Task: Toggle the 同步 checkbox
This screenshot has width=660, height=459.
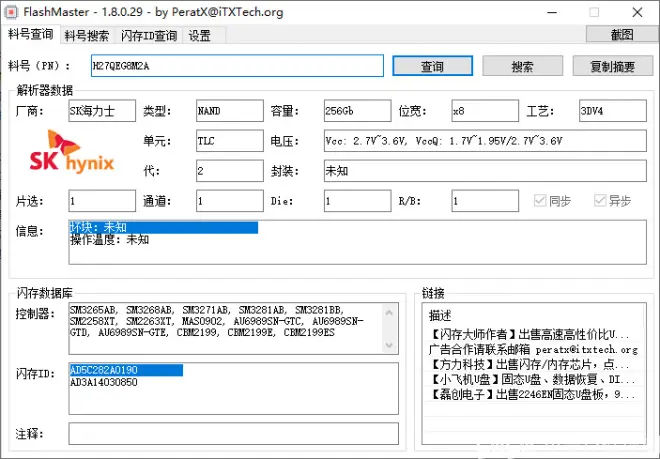Action: coord(543,201)
